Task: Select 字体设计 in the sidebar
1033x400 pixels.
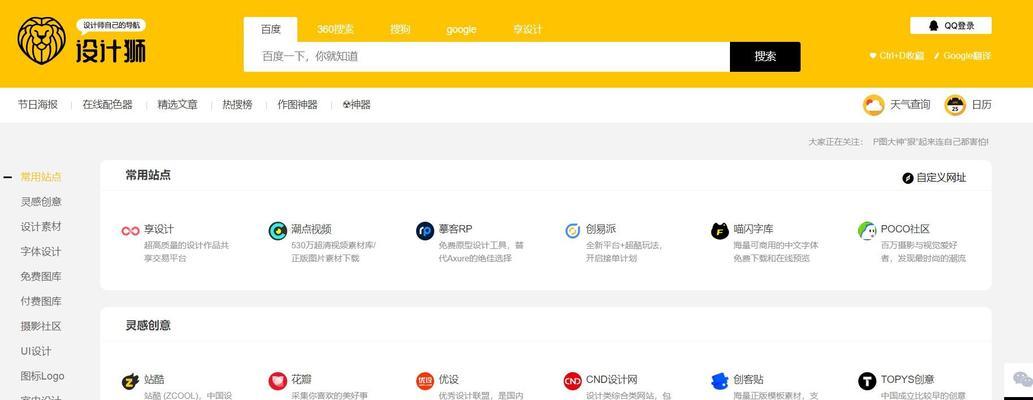Action: coord(41,252)
